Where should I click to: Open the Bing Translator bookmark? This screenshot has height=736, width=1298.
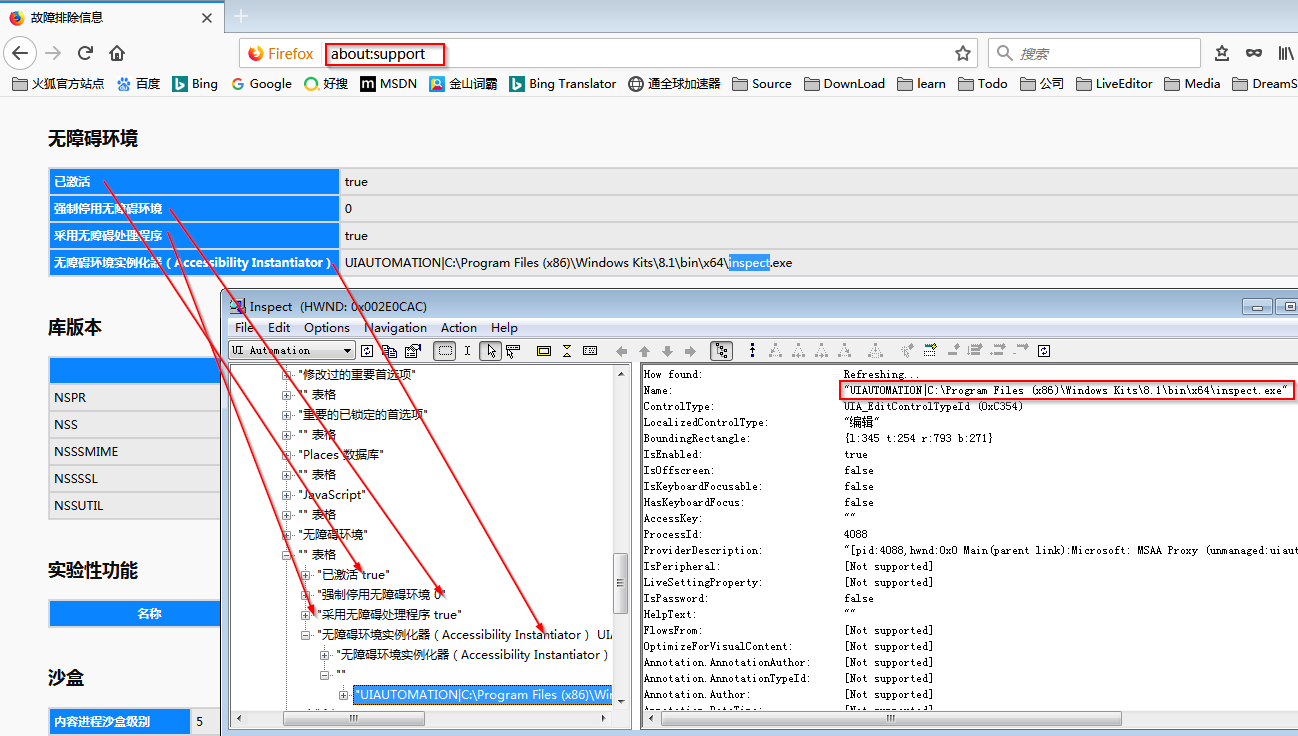coord(563,83)
